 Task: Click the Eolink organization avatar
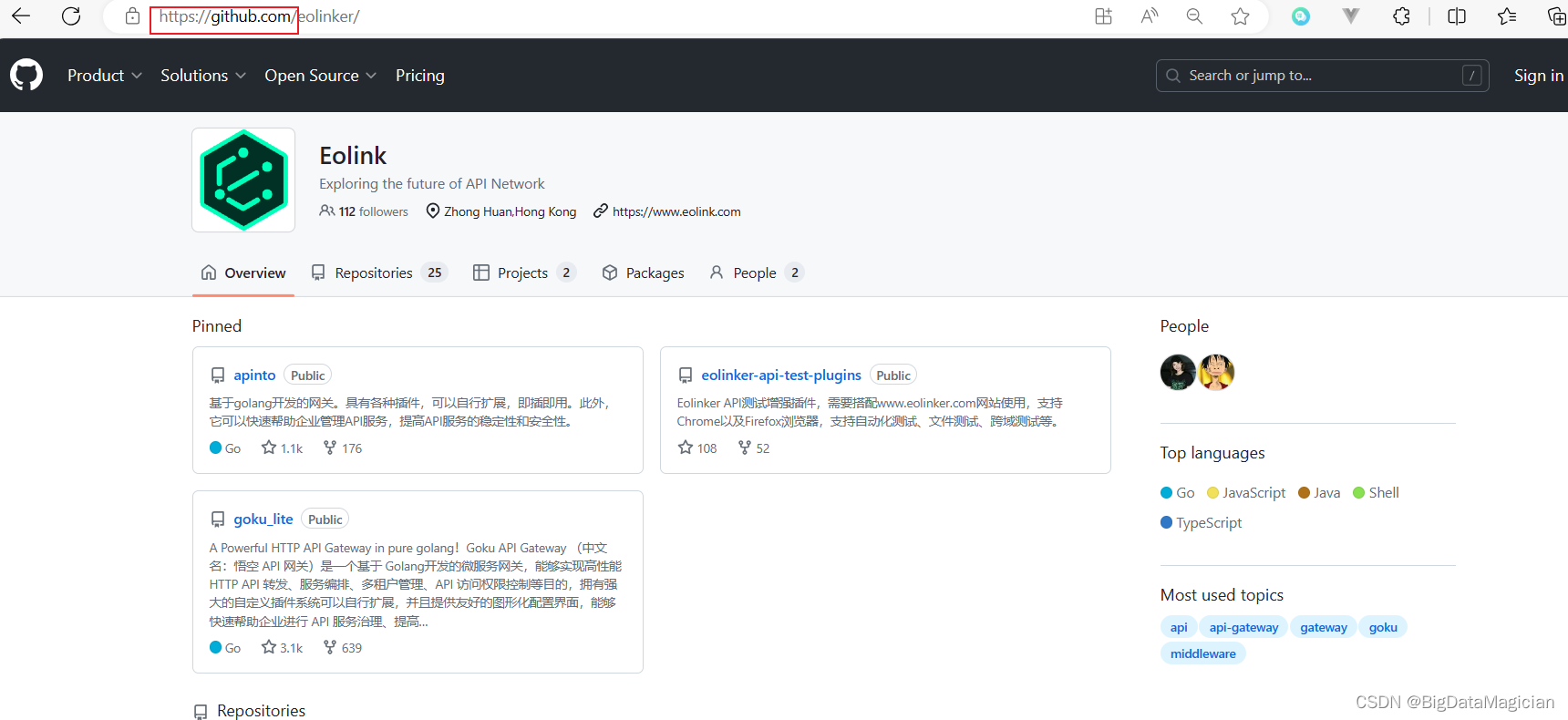(x=243, y=180)
